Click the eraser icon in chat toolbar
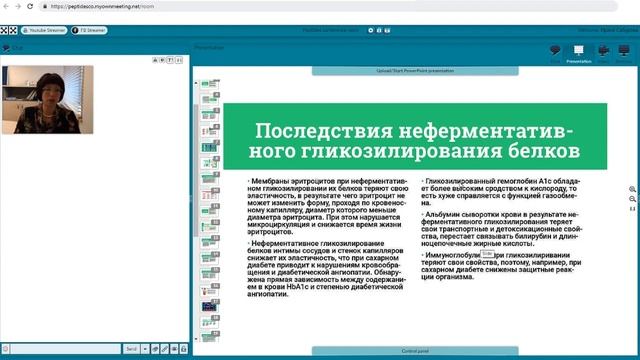Image resolution: width=640 pixels, height=360 pixels. coord(155,349)
